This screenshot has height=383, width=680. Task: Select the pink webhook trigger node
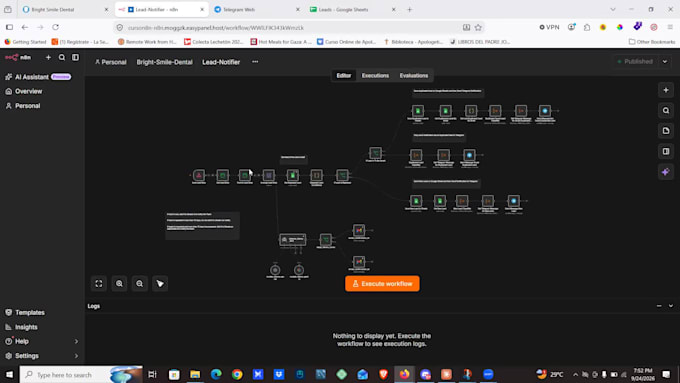(199, 175)
